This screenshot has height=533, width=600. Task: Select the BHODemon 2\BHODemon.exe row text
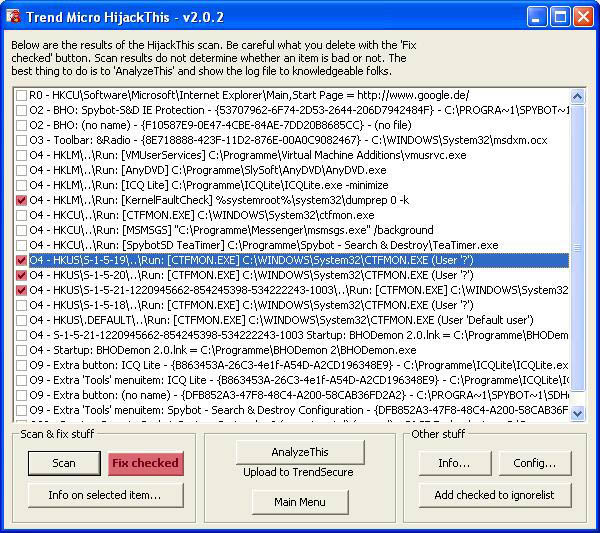pos(223,350)
